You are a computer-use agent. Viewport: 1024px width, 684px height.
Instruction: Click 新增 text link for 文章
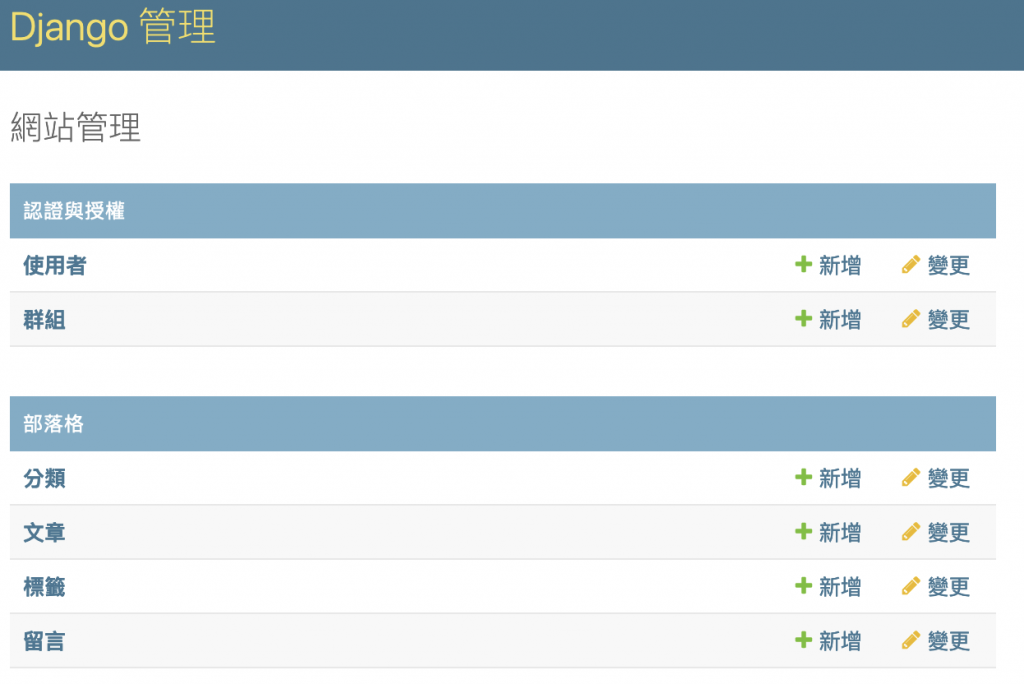click(840, 532)
